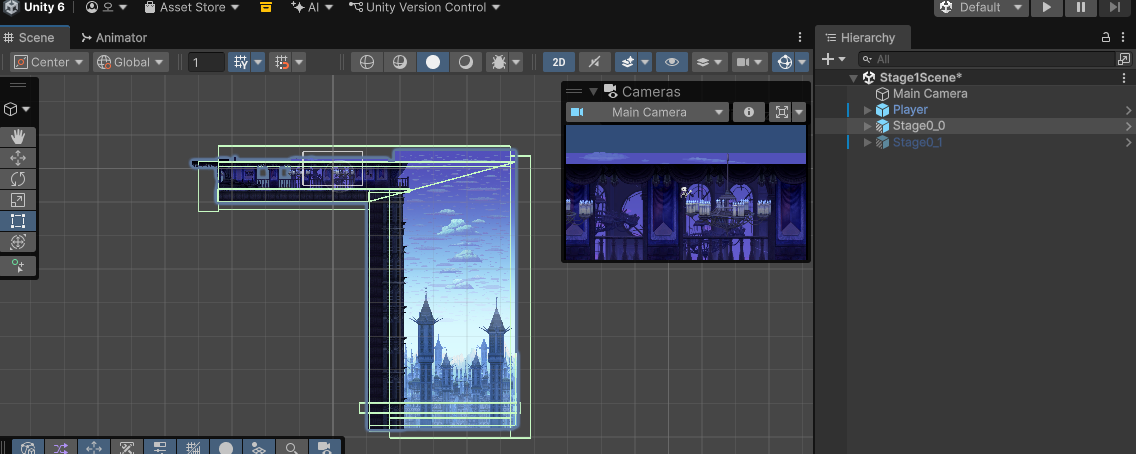Select the Scale tool
This screenshot has width=1136, height=454.
click(x=18, y=200)
